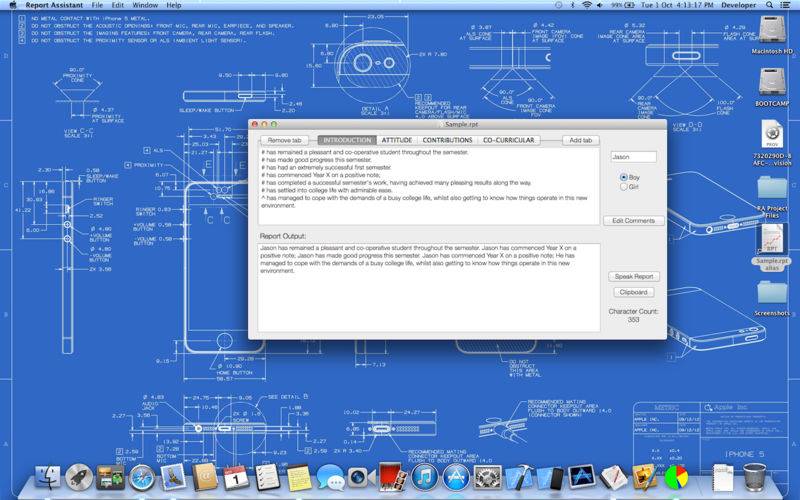Click inside the Report Output text area
The image size is (800, 500).
click(429, 288)
